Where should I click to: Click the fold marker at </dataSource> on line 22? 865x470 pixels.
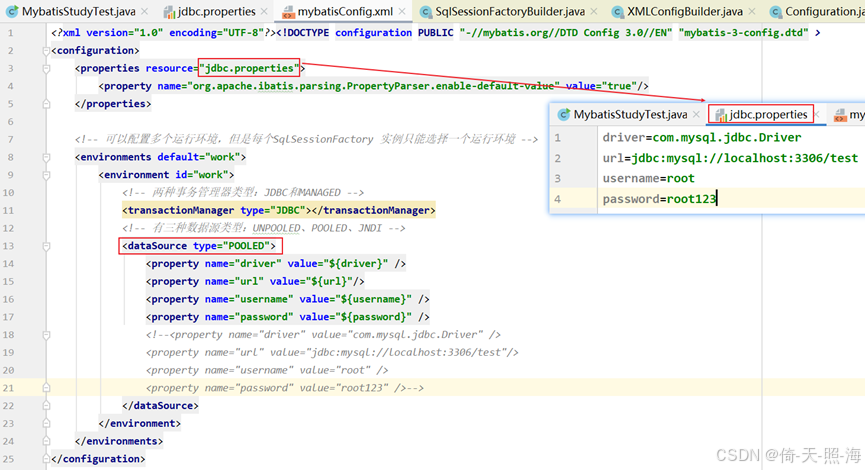(x=46, y=405)
